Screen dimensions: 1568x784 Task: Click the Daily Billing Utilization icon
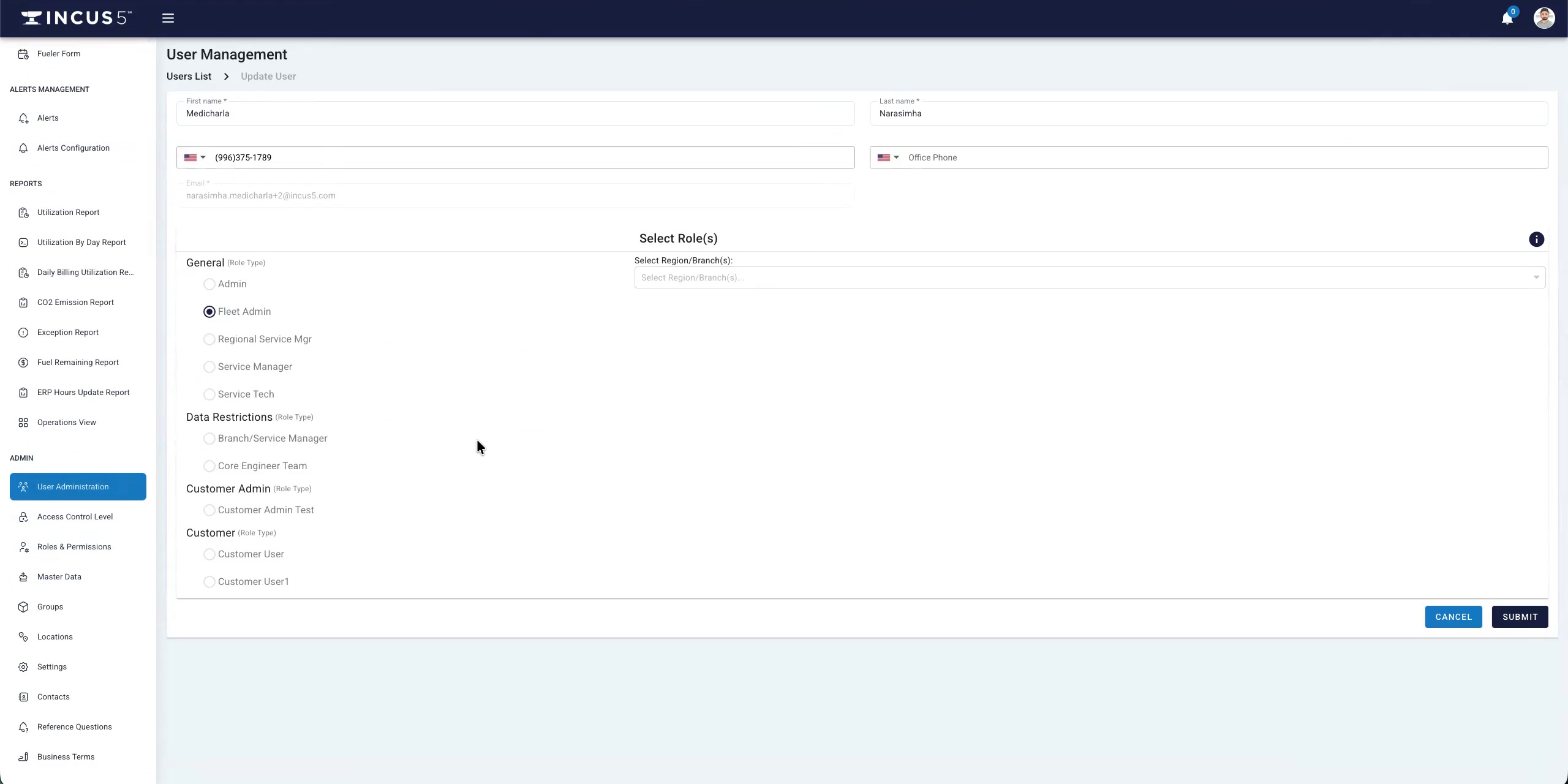[23, 273]
